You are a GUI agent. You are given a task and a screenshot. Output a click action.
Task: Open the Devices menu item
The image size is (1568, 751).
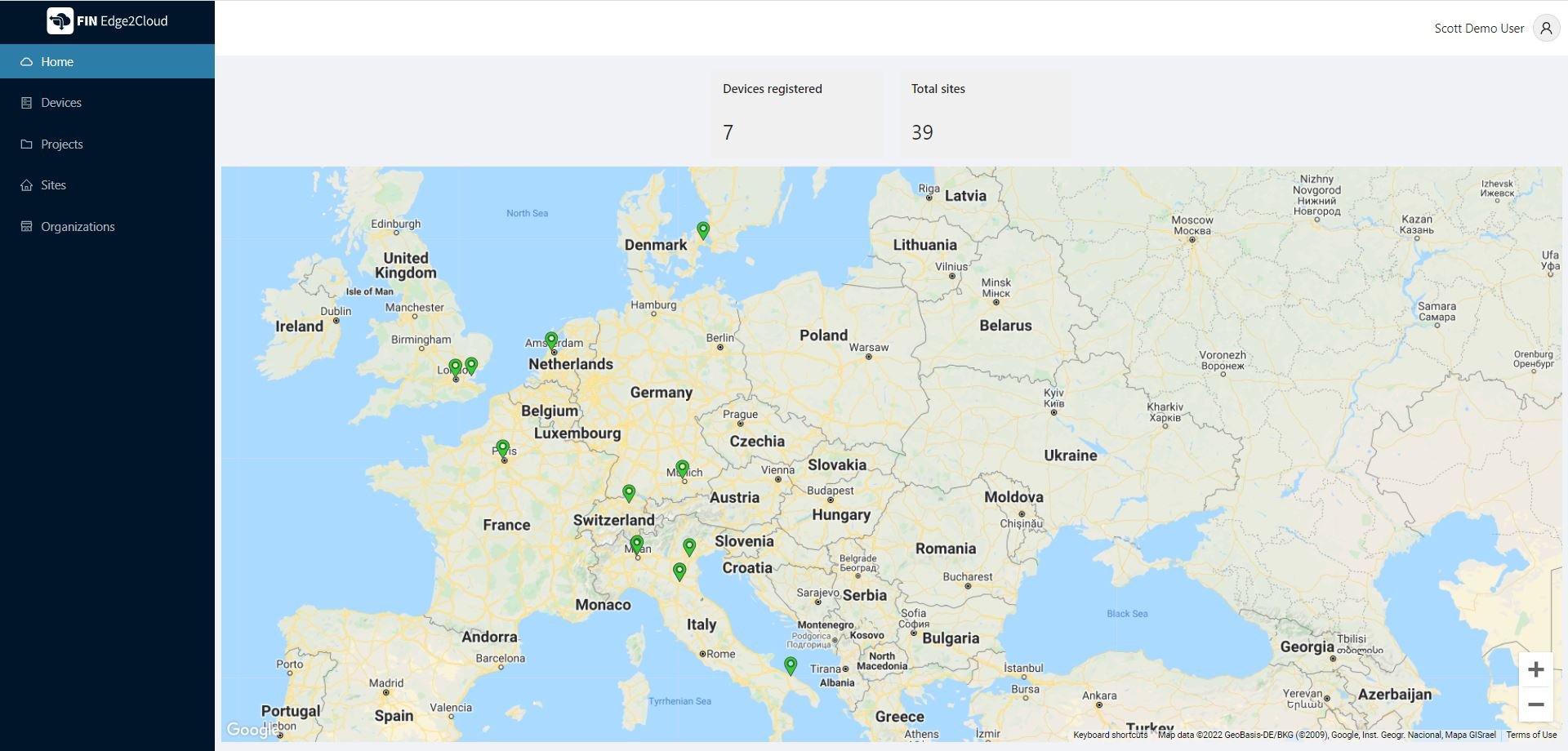point(107,103)
